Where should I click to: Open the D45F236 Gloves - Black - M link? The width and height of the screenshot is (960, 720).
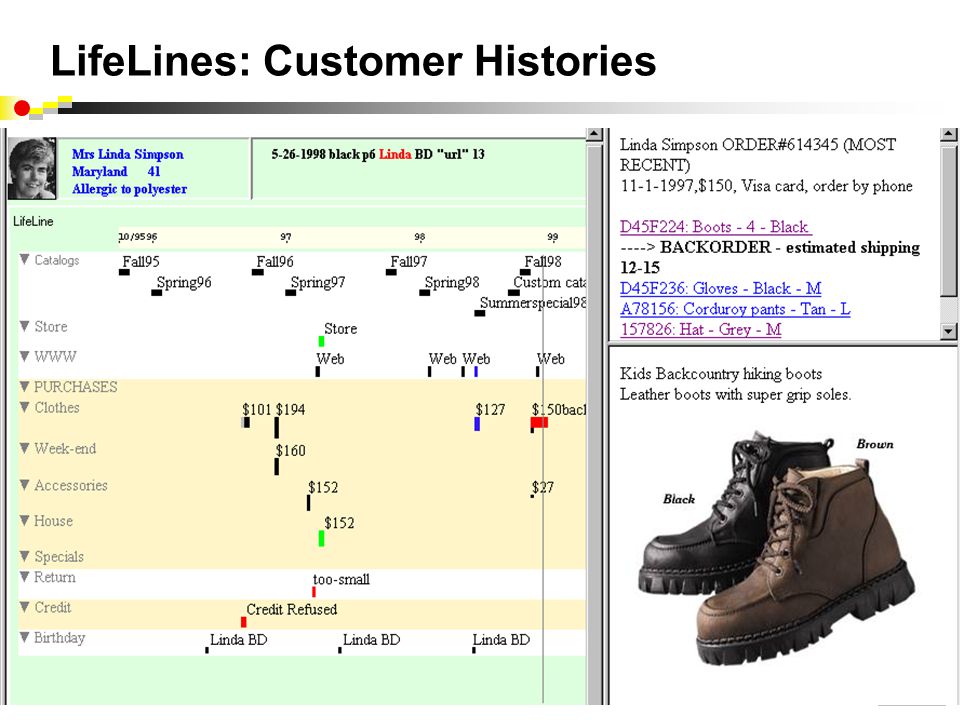pos(721,288)
